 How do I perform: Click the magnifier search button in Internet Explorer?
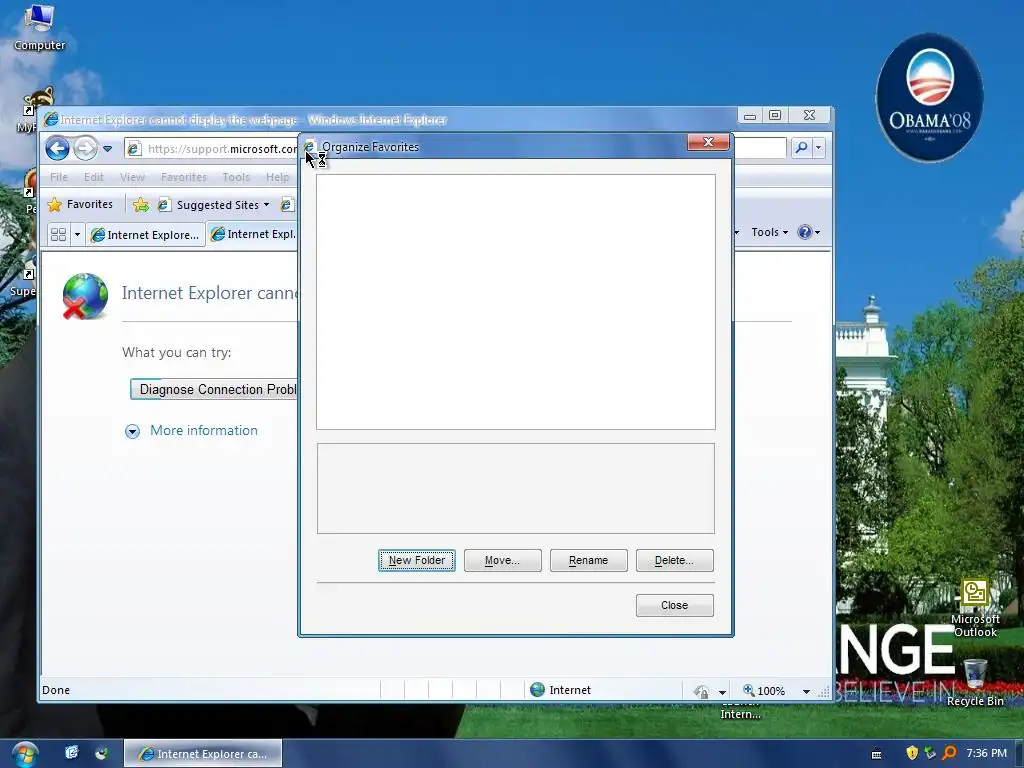801,148
